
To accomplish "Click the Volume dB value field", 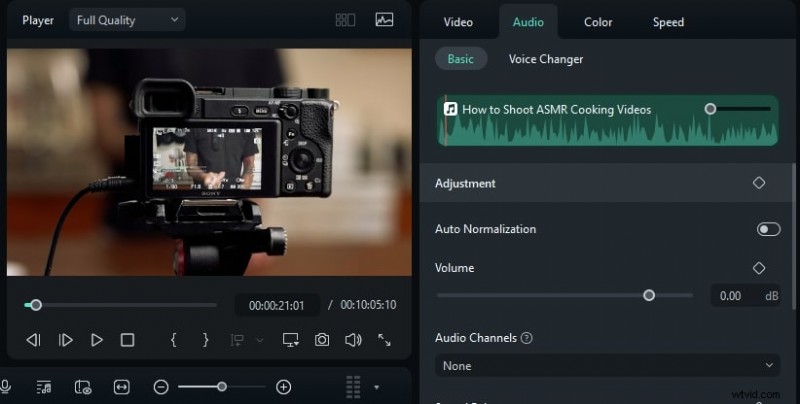I will coord(745,296).
